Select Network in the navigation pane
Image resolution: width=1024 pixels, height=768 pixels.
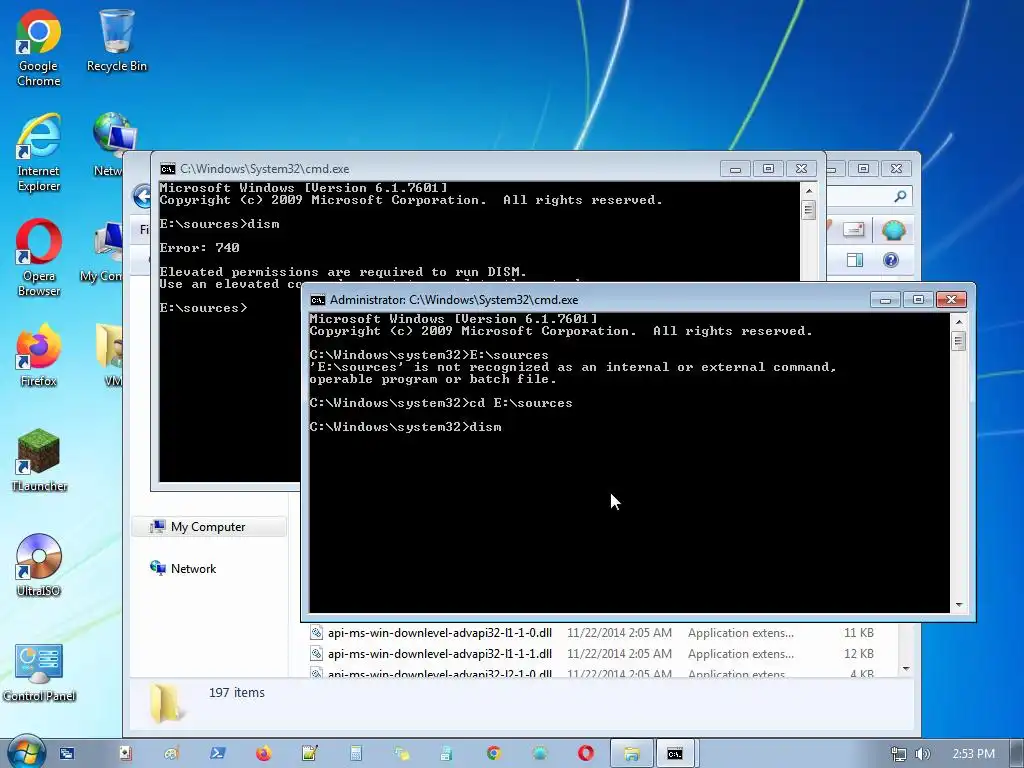tap(193, 569)
